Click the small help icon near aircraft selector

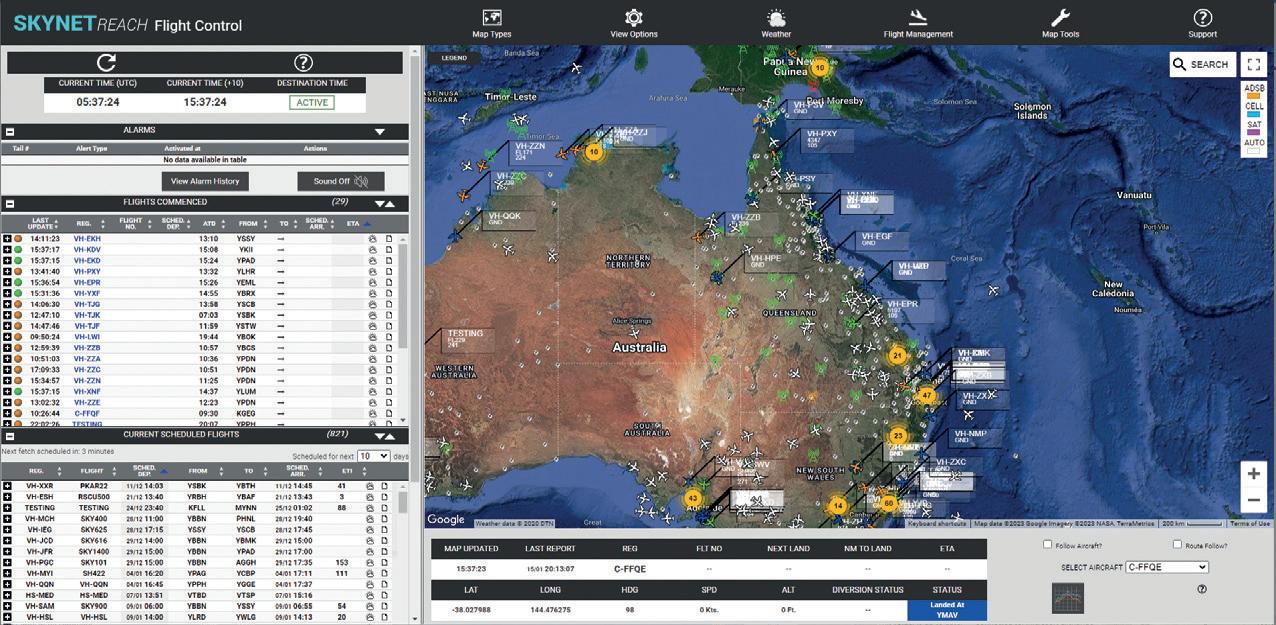[1201, 589]
